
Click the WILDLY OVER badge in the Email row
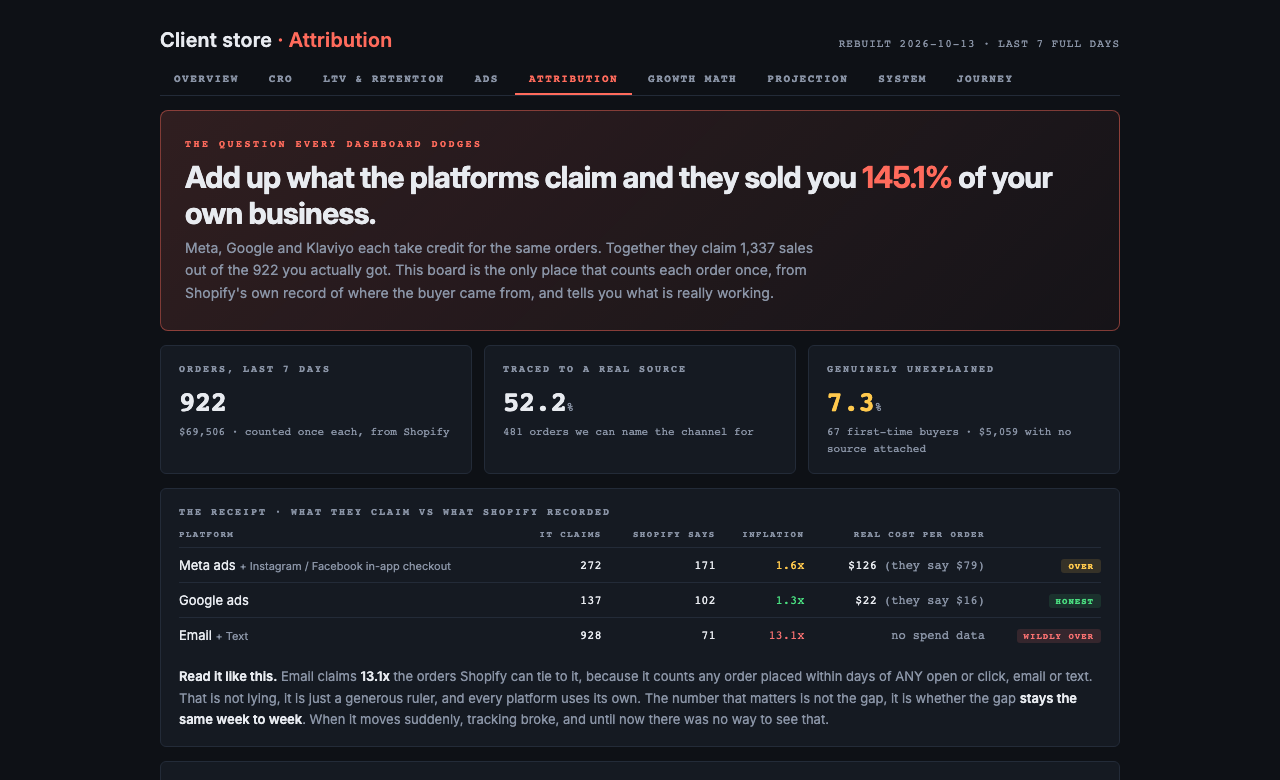click(1059, 636)
